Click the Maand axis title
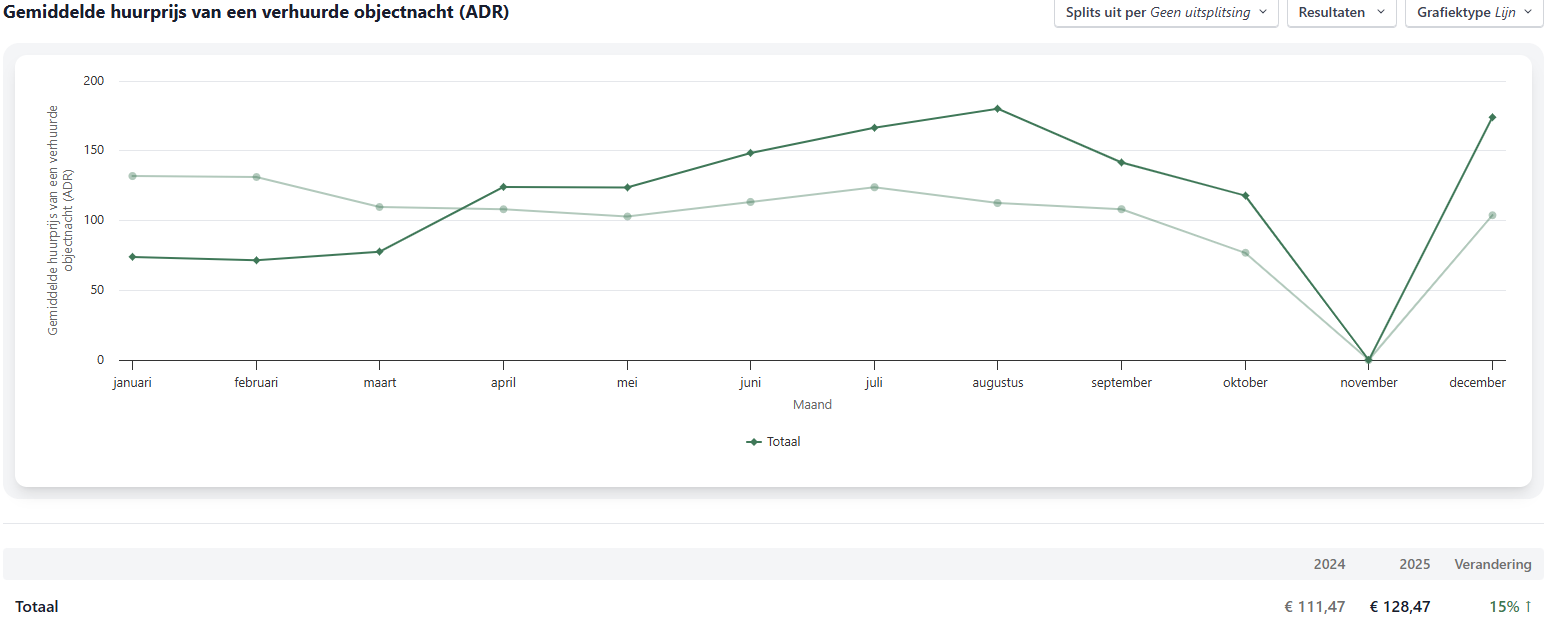 [812, 405]
